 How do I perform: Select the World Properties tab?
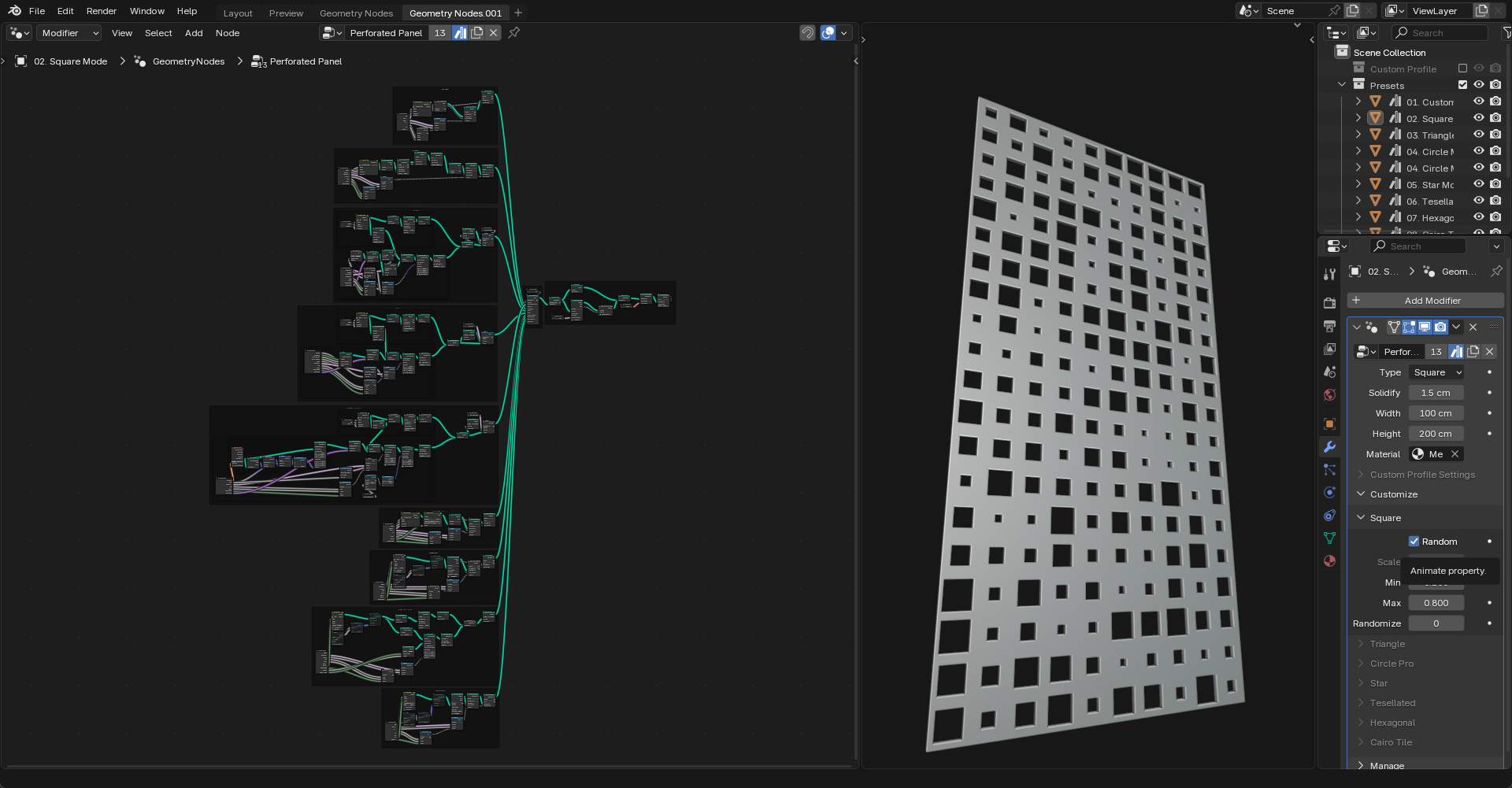1330,394
